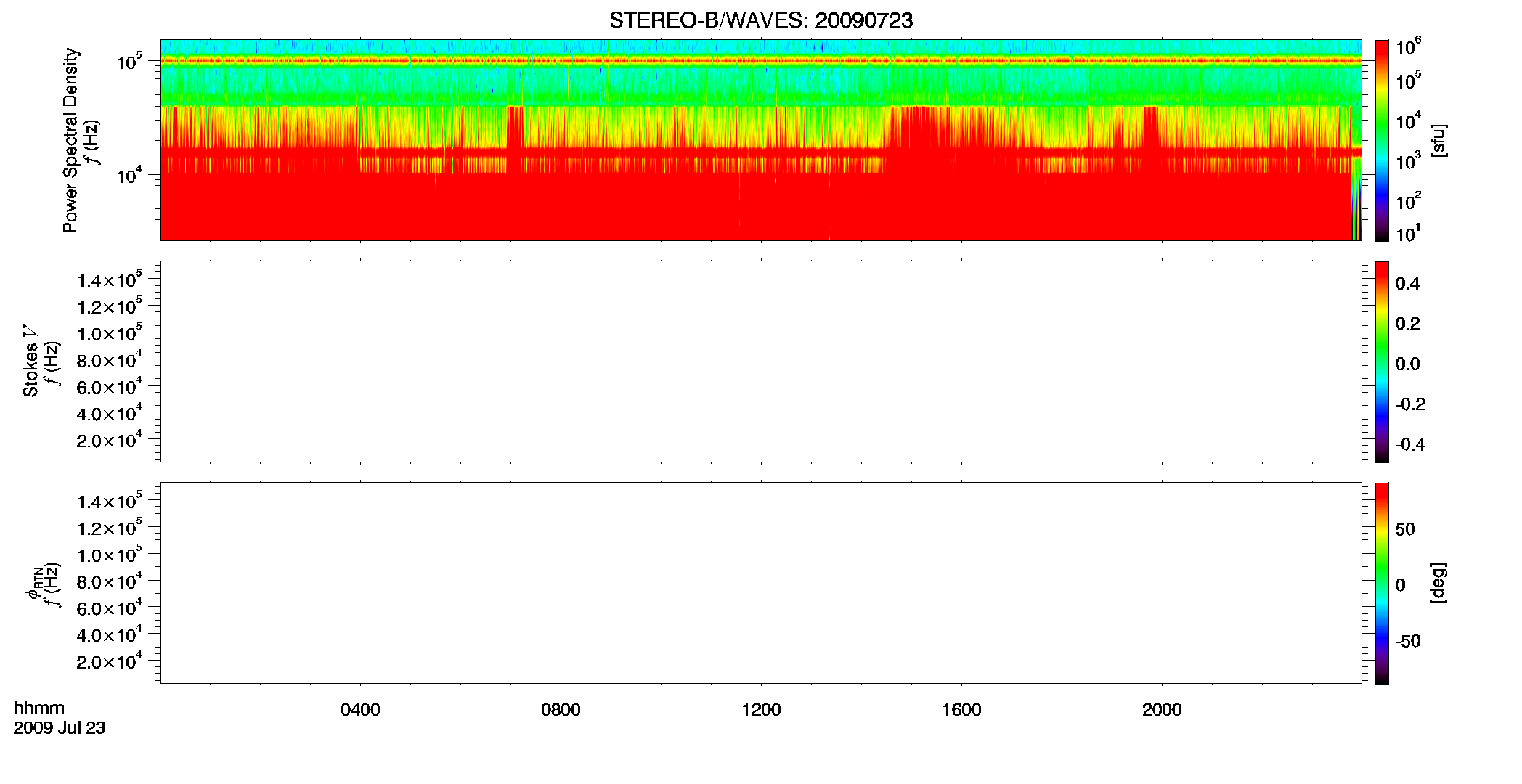The height and width of the screenshot is (784, 1522).
Task: Click the 10^1 label on sfu colorbar
Action: coord(1407,233)
